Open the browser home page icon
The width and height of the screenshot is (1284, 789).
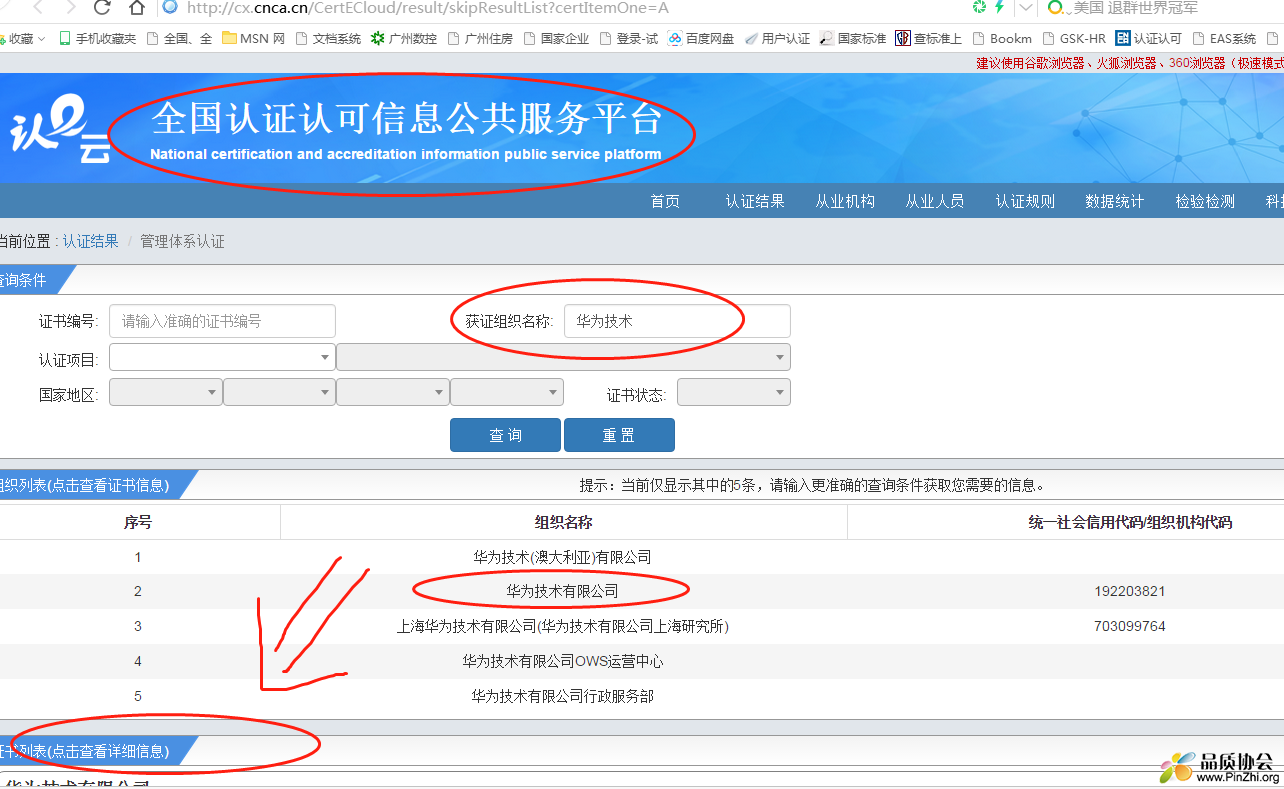(x=136, y=8)
